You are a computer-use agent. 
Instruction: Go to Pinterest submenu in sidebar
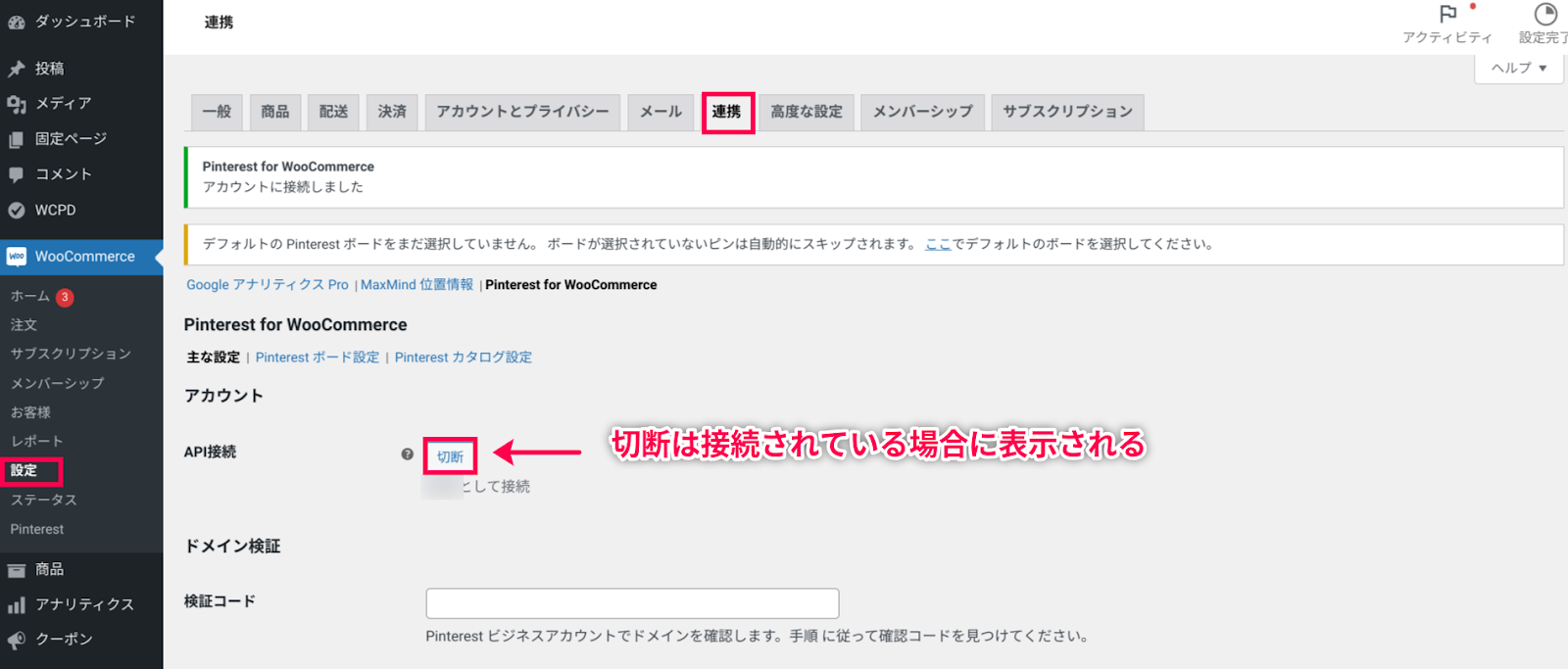coord(37,530)
